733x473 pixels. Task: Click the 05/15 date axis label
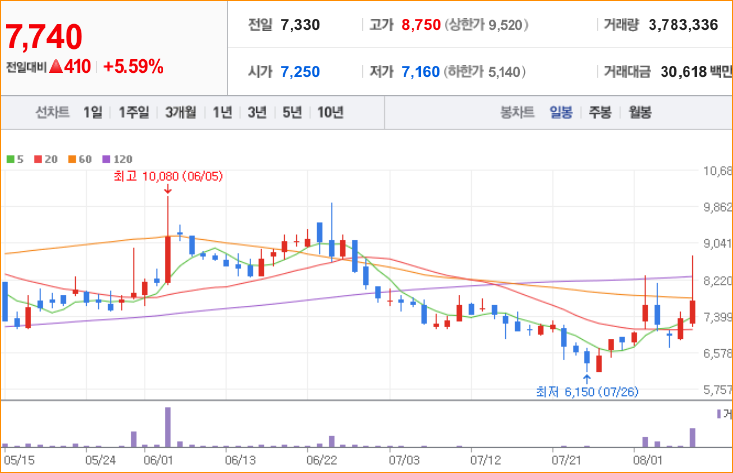pos(19,460)
